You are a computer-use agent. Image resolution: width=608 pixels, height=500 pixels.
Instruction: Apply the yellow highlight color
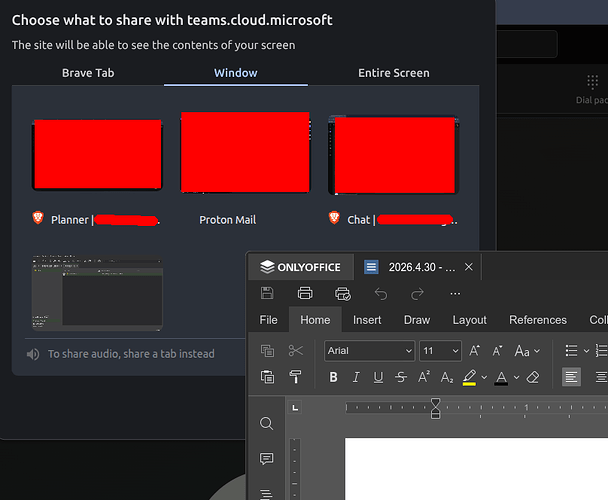point(469,377)
